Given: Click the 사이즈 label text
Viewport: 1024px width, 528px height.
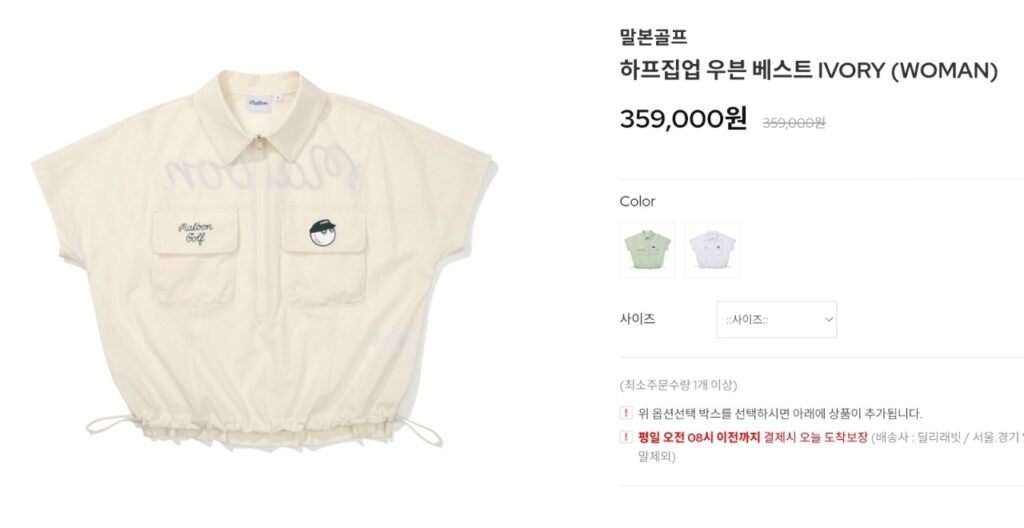Looking at the screenshot, I should pos(637,319).
